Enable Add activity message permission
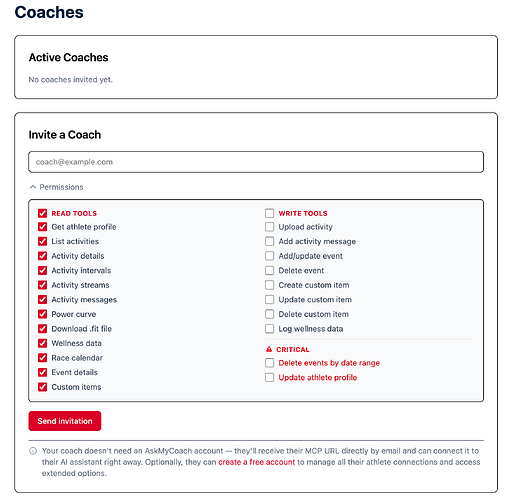 [x=270, y=241]
